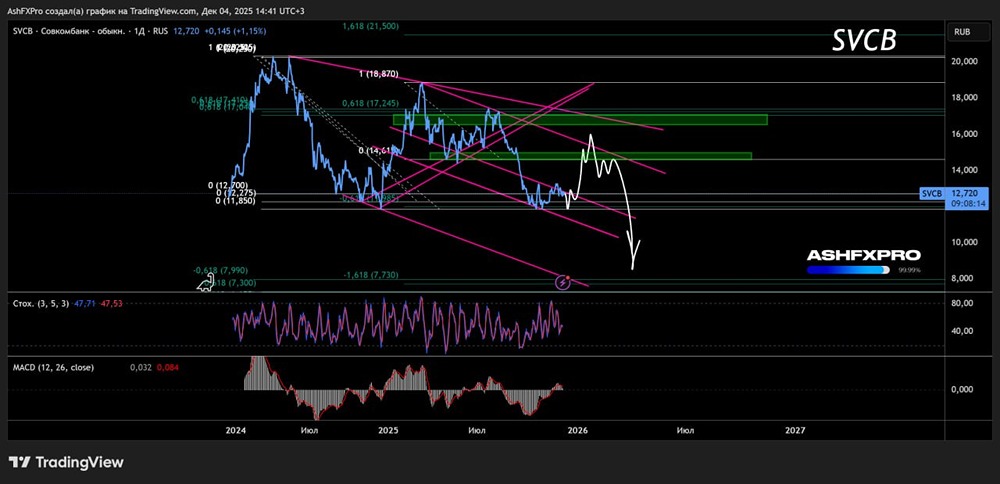Click the 16,000 price axis label
The width and height of the screenshot is (1000, 484).
coord(963,134)
